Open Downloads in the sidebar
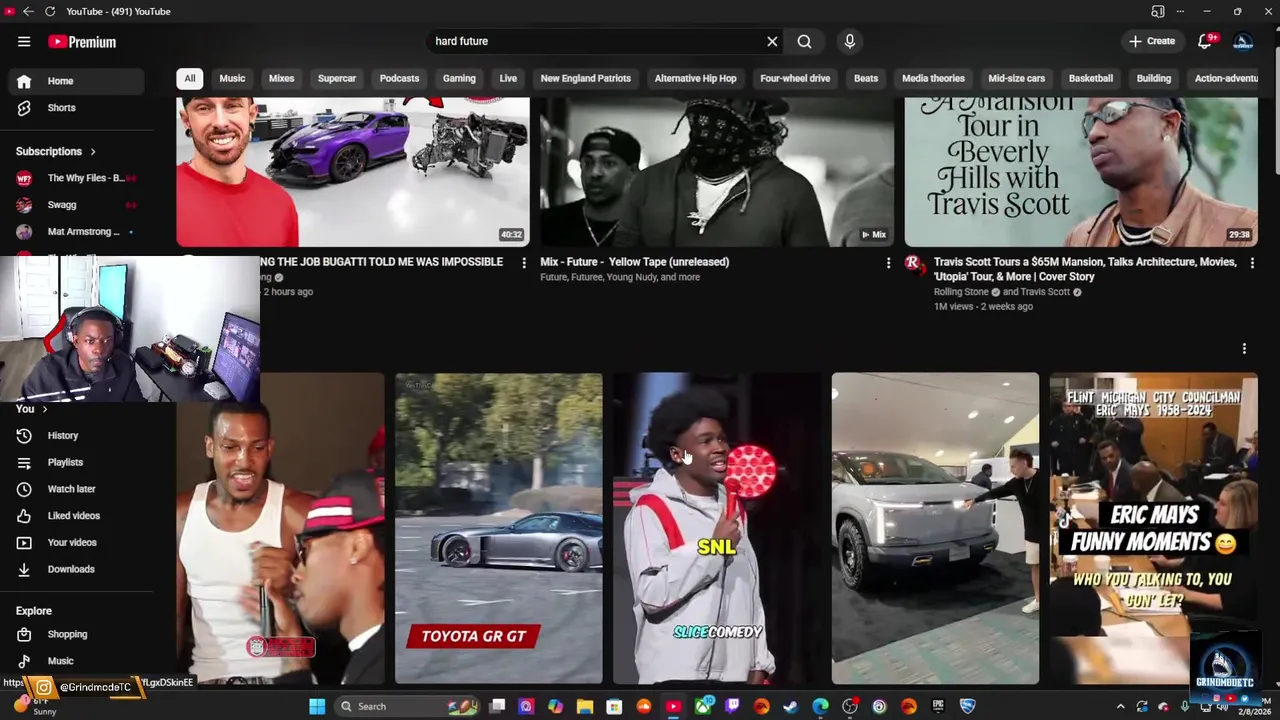Image resolution: width=1280 pixels, height=720 pixels. [x=76, y=569]
